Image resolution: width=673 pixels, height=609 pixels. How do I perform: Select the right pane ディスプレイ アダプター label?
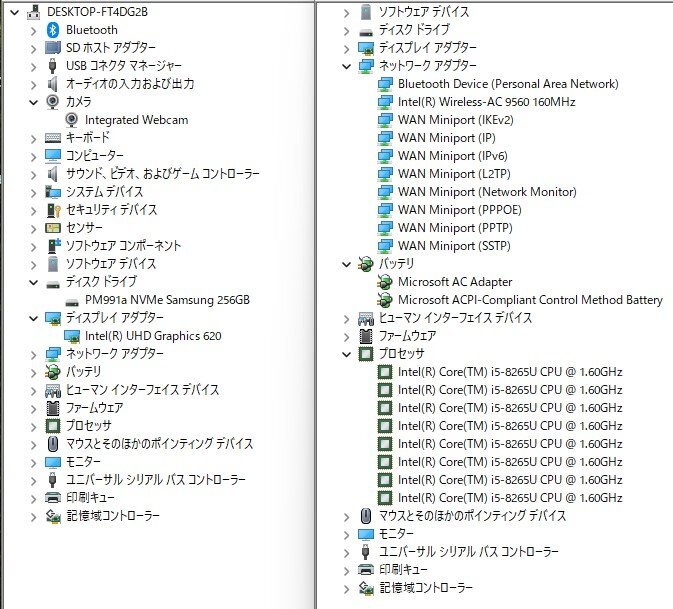pos(427,48)
